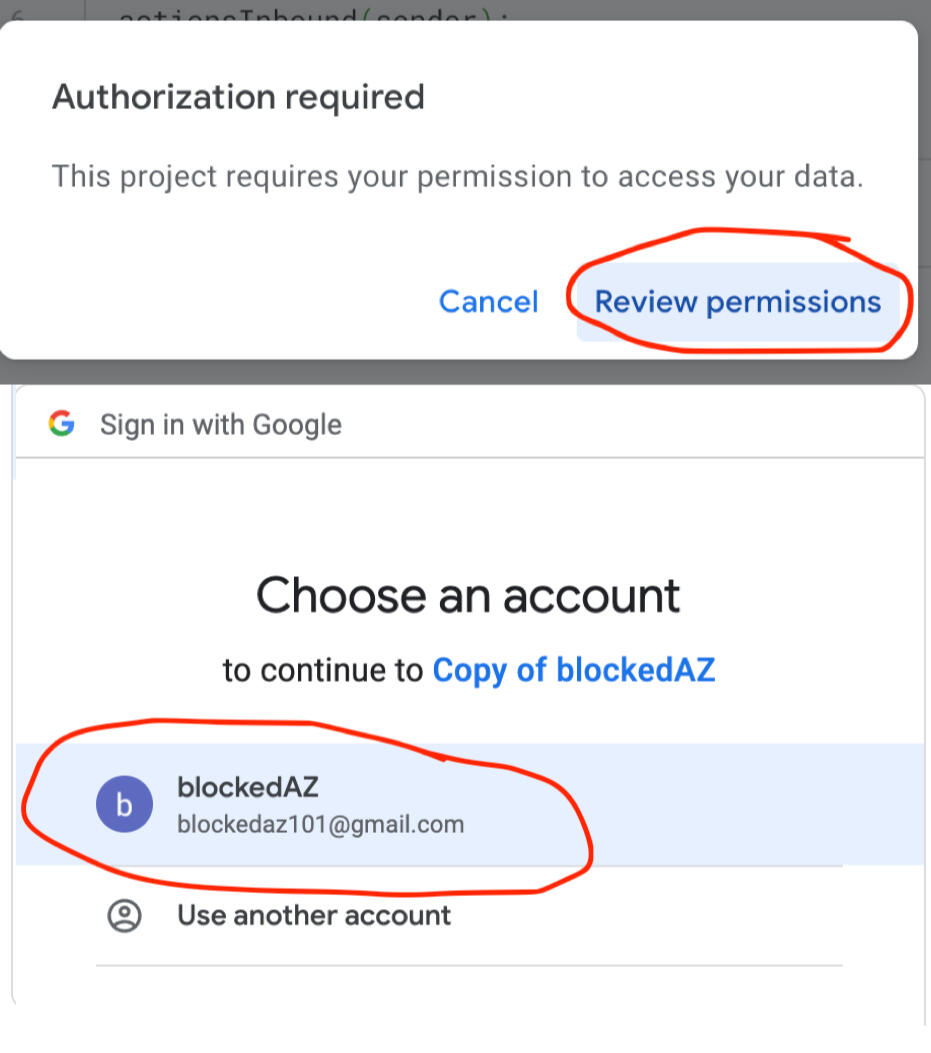931x1053 pixels.
Task: Click the dimmed gray strip below the dialog
Action: [x=465, y=370]
